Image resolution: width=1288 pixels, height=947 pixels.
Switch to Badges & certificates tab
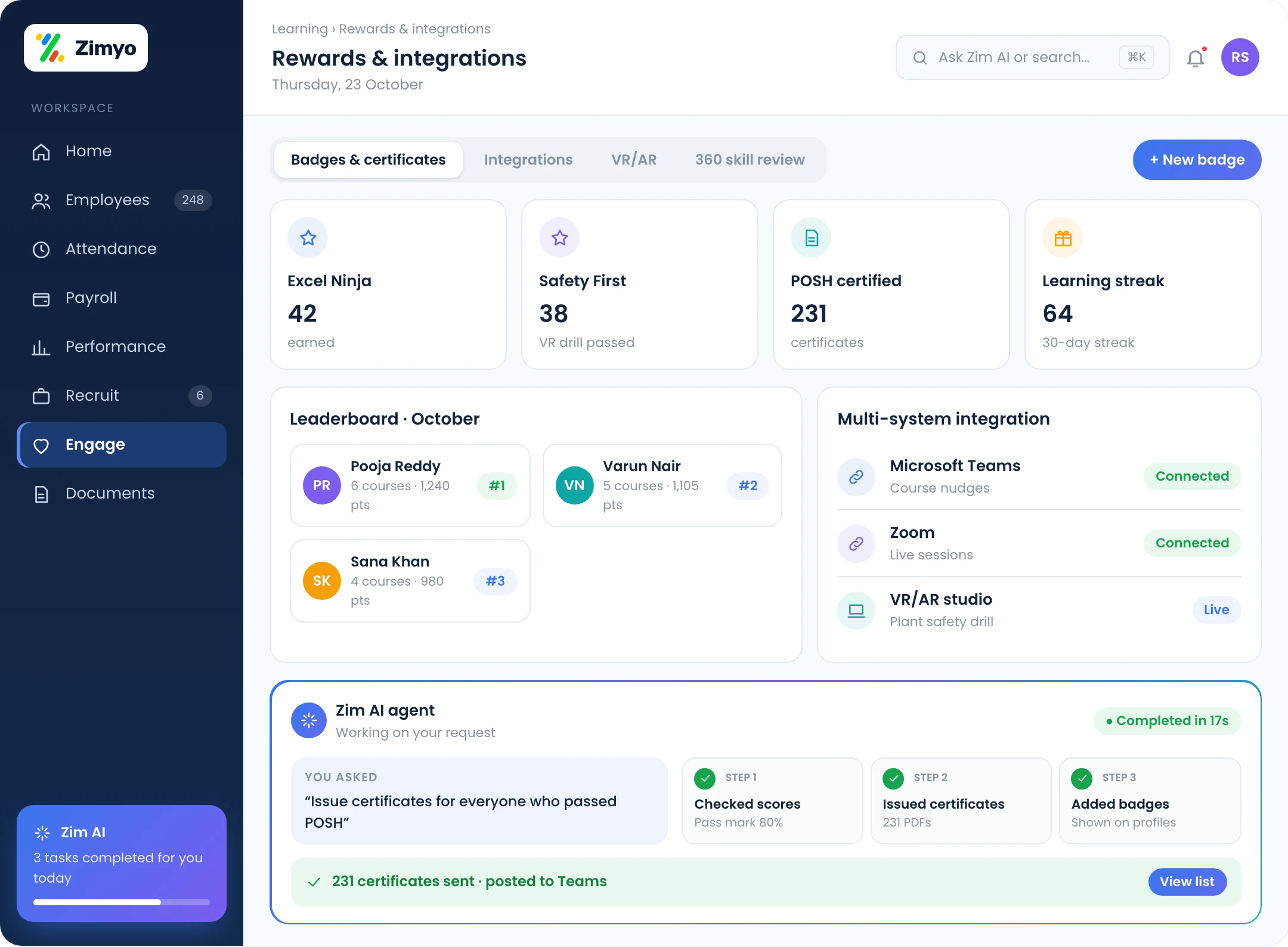(x=369, y=160)
